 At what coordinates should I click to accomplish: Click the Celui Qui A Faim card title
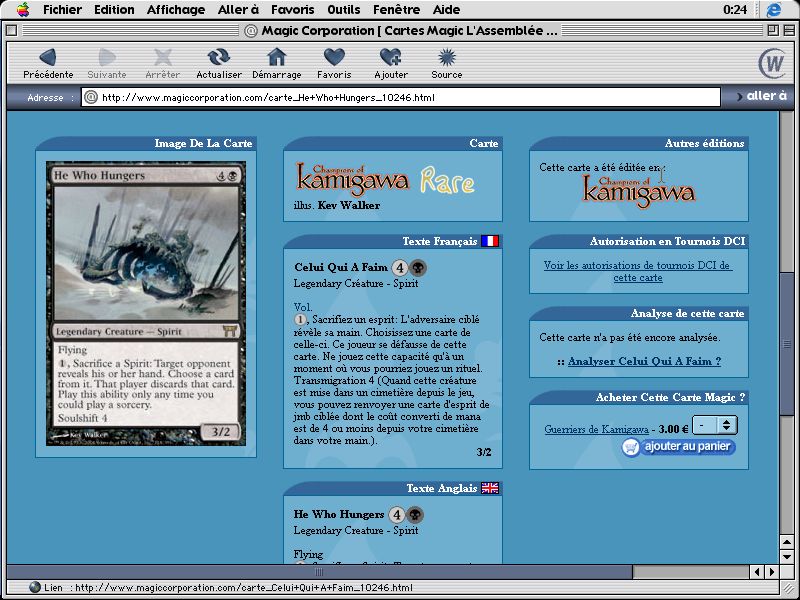(x=341, y=267)
